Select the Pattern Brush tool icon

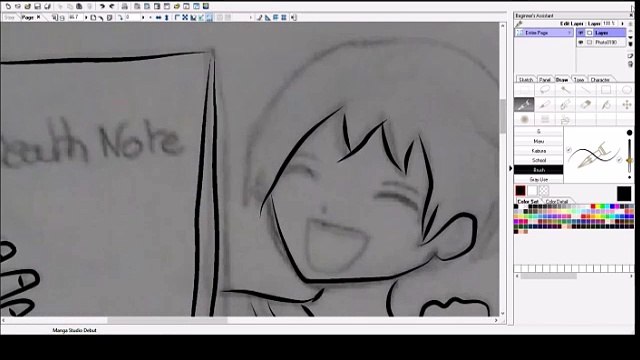(x=544, y=119)
